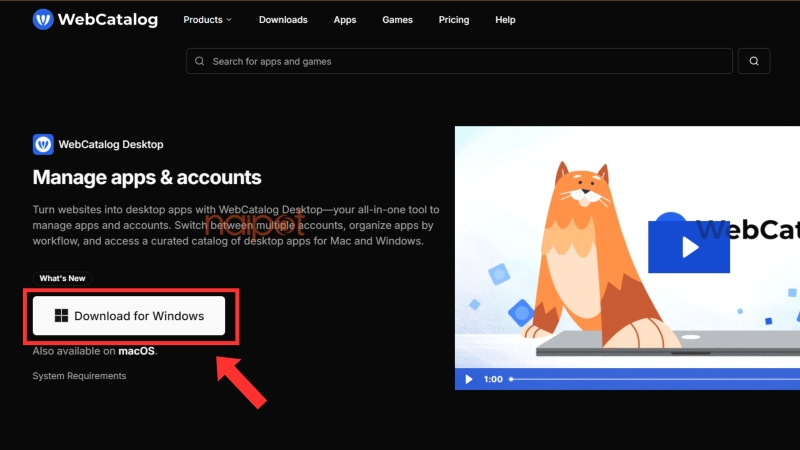Play the video with large blue play button
Screen dimensions: 800x450
pos(689,246)
